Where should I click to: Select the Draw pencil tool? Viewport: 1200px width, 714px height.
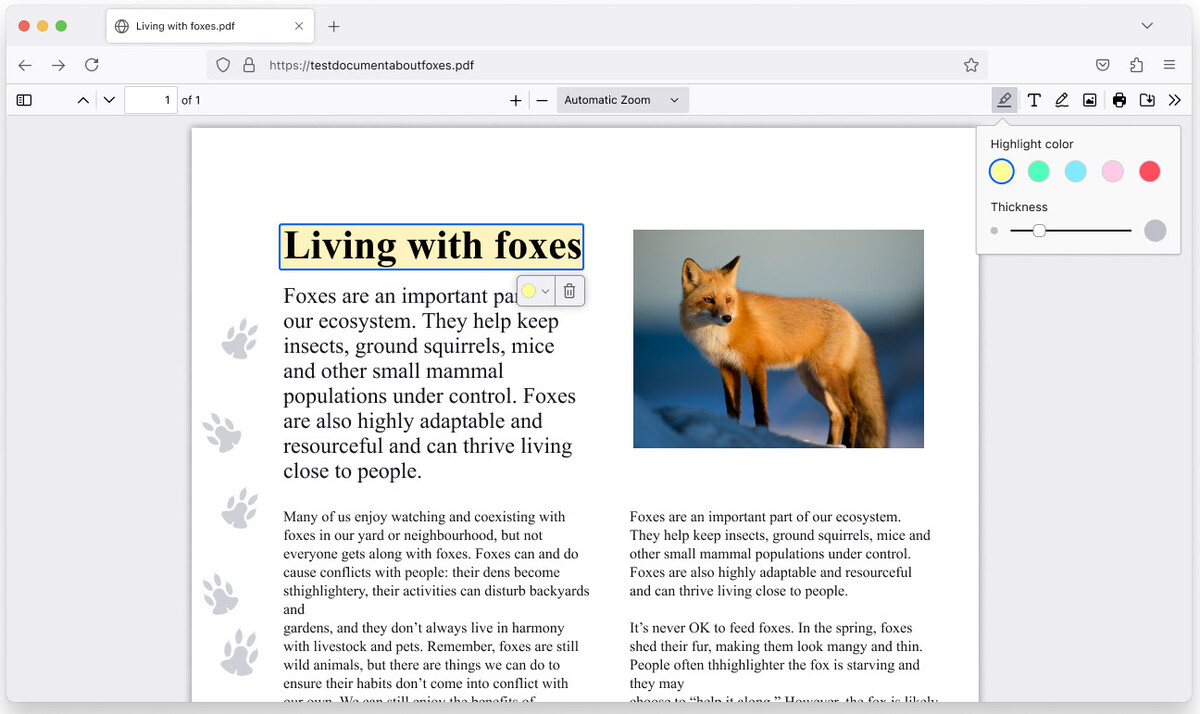click(1062, 100)
